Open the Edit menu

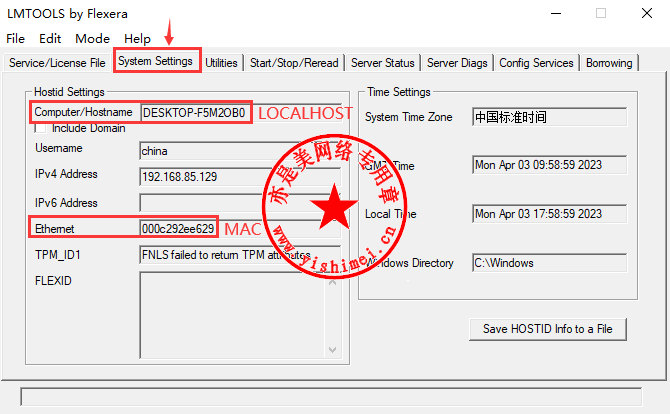coord(50,39)
